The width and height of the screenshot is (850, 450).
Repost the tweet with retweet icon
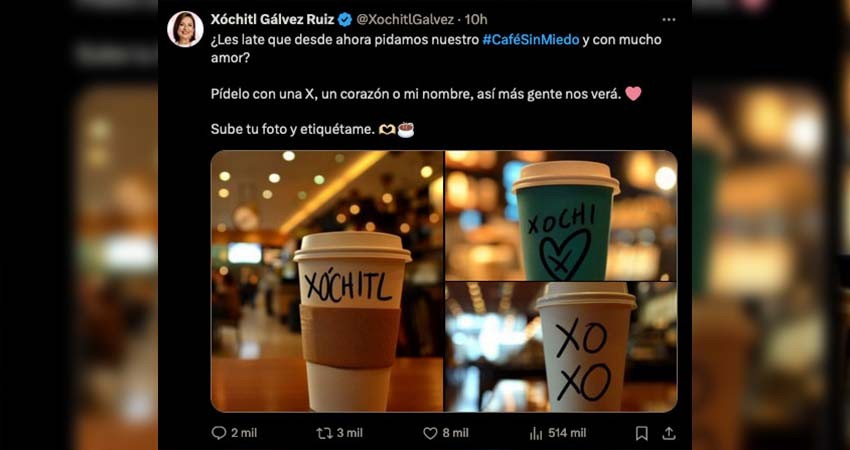(x=324, y=433)
